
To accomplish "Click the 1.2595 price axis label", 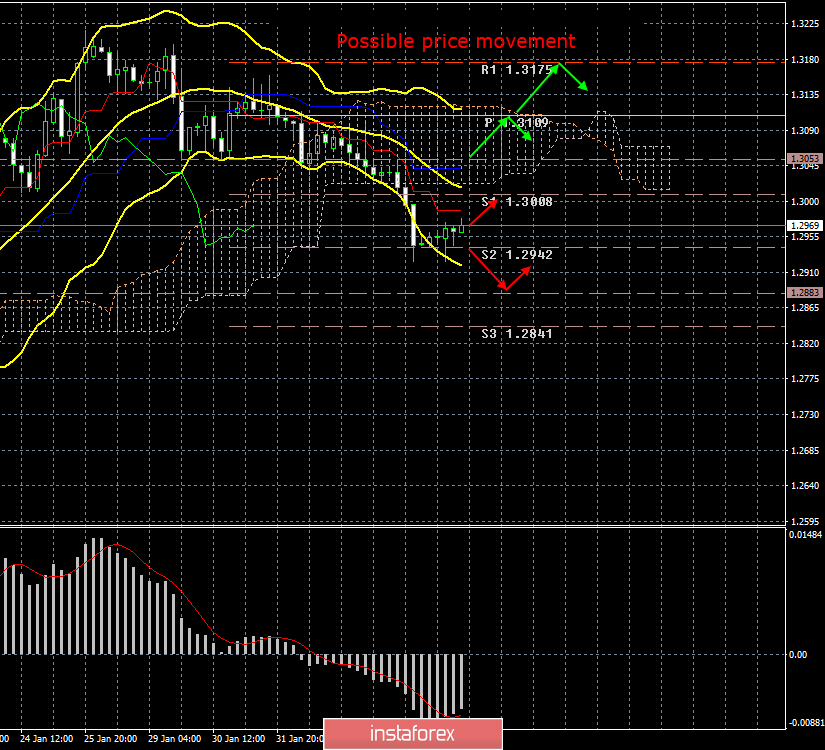I will point(805,522).
